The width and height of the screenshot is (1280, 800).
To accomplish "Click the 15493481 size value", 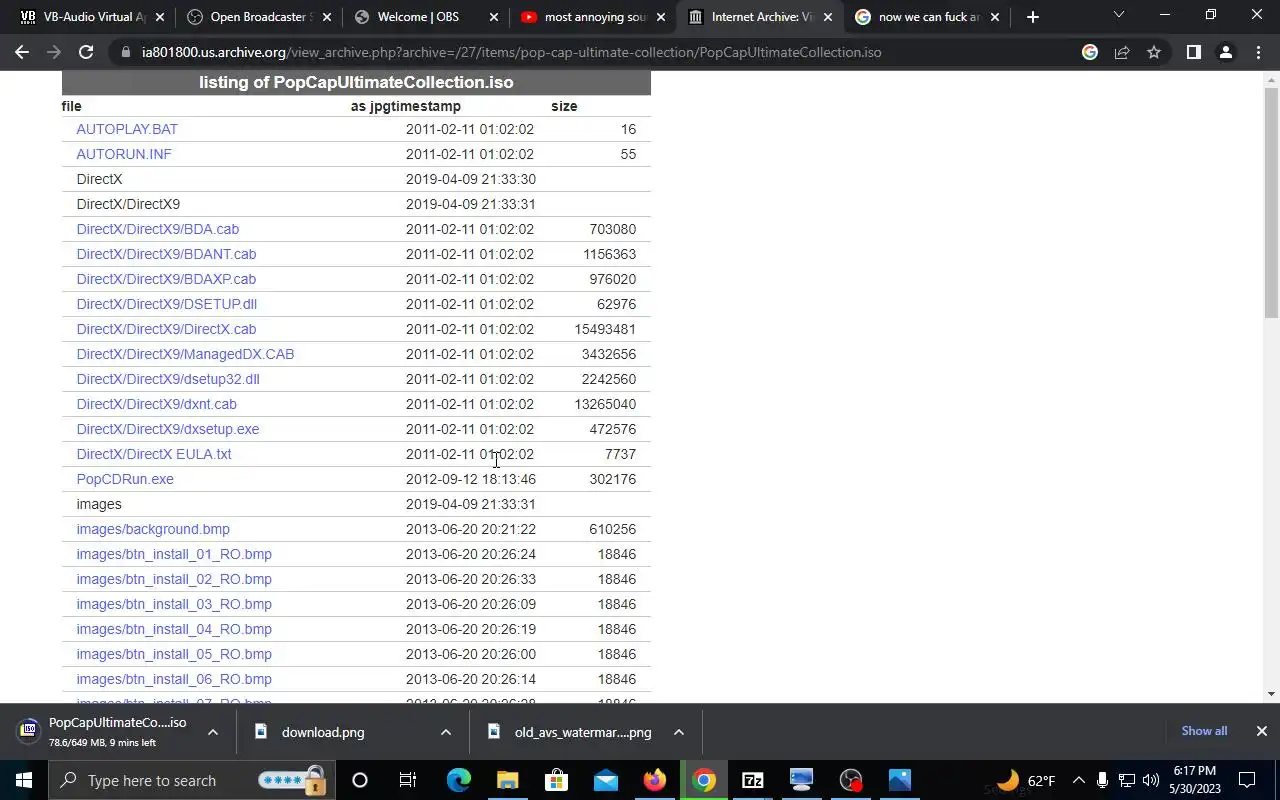I will pos(605,329).
